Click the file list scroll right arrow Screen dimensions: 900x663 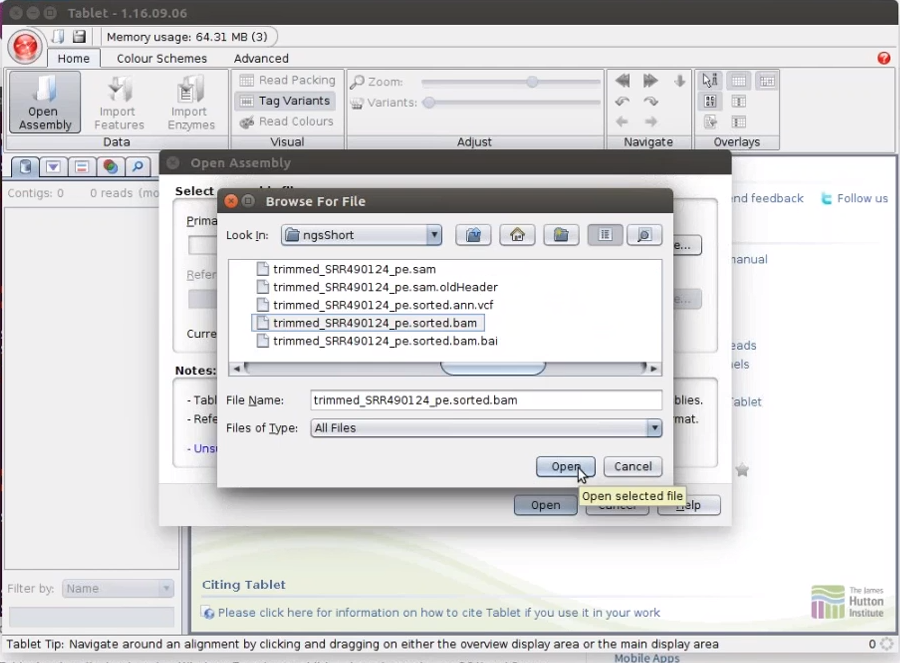pos(654,369)
